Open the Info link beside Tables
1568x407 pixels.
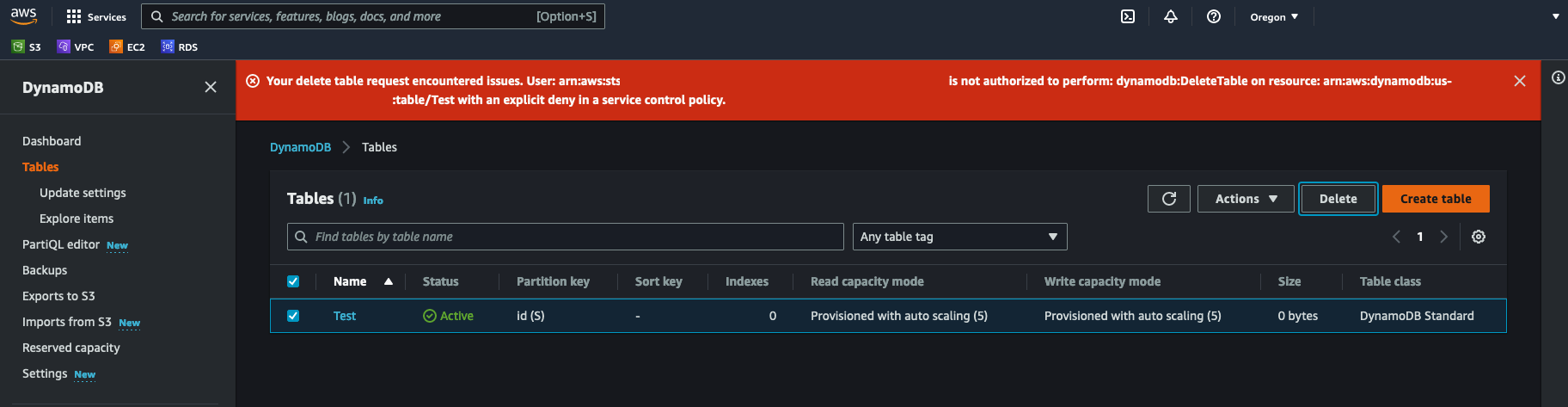click(373, 200)
